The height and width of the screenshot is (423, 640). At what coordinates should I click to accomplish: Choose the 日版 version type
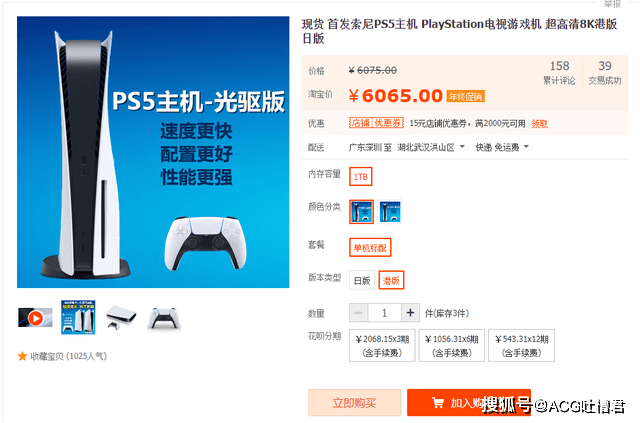362,281
